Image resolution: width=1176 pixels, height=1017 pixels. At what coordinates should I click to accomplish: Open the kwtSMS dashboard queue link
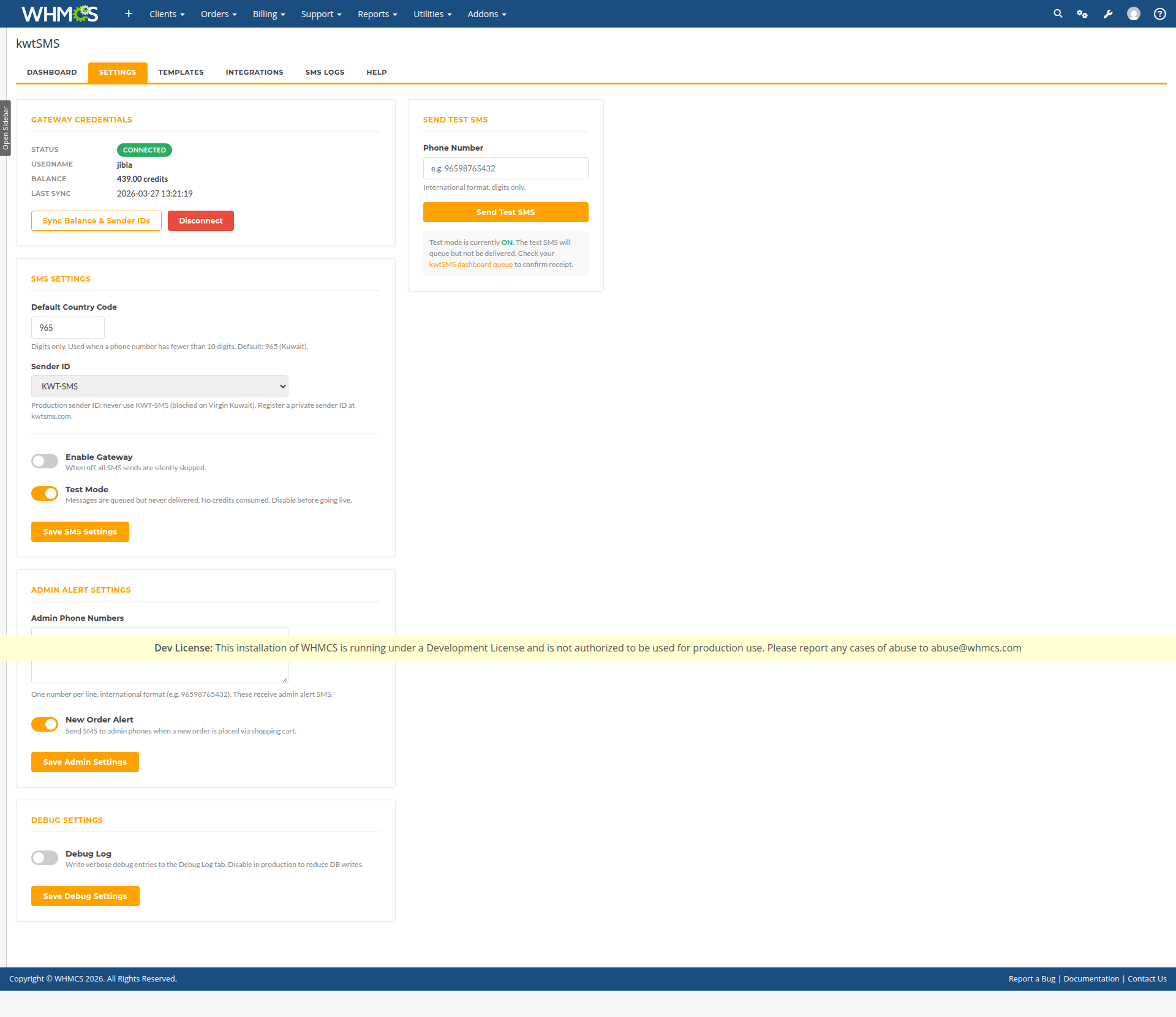470,265
